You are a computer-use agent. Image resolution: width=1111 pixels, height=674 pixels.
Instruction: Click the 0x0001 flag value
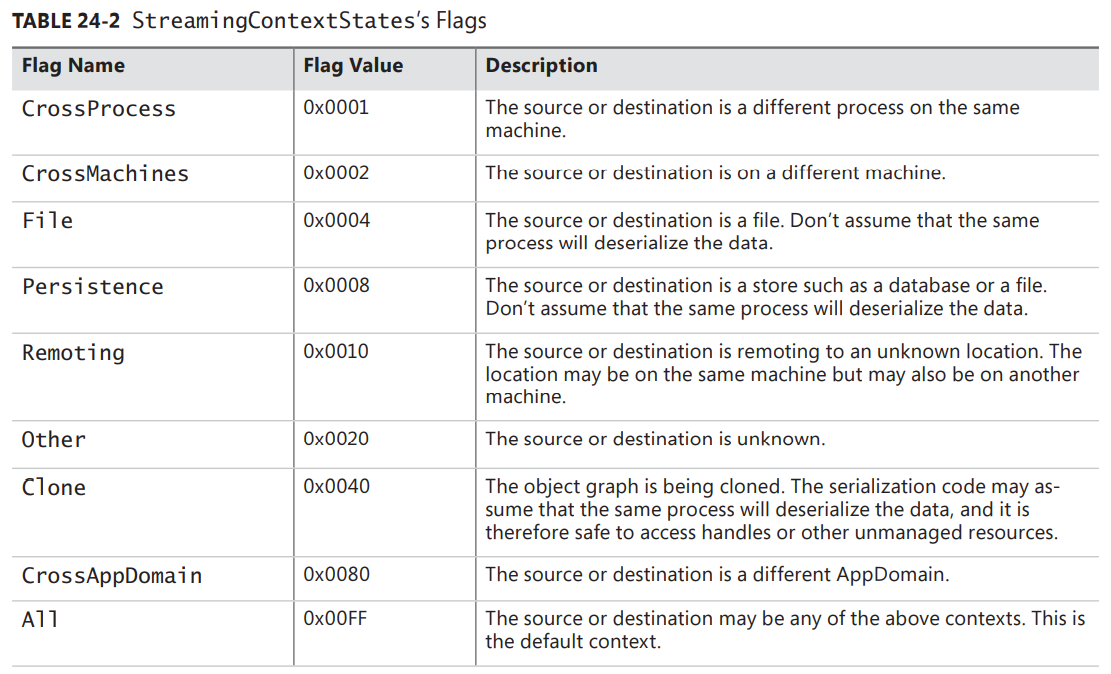tap(336, 107)
